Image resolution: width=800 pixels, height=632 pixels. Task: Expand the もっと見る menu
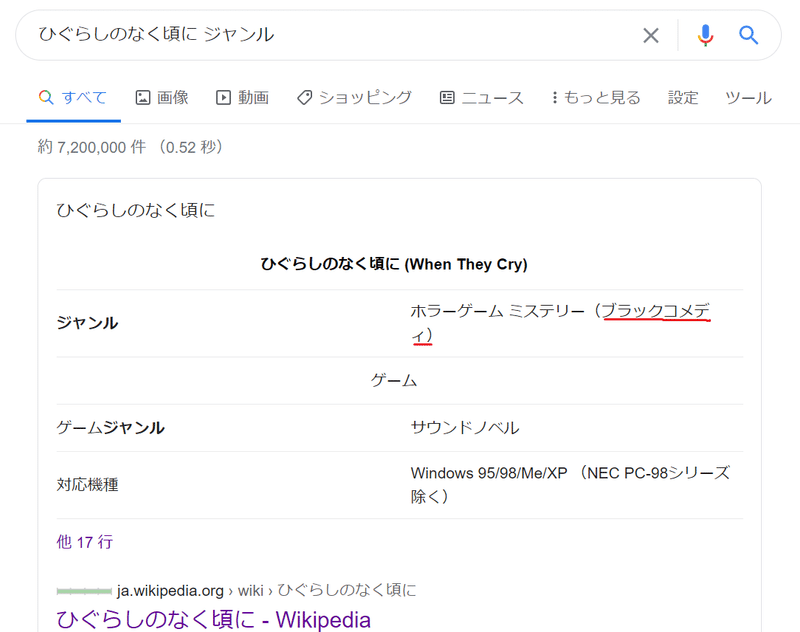pos(596,97)
